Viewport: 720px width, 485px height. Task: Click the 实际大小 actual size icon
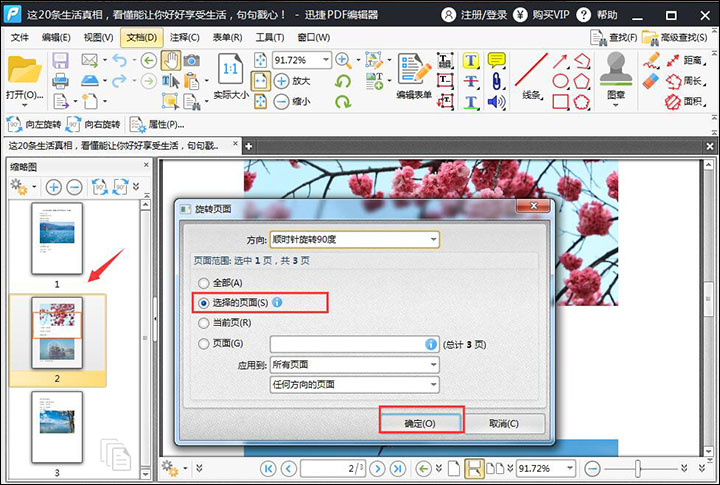(229, 72)
